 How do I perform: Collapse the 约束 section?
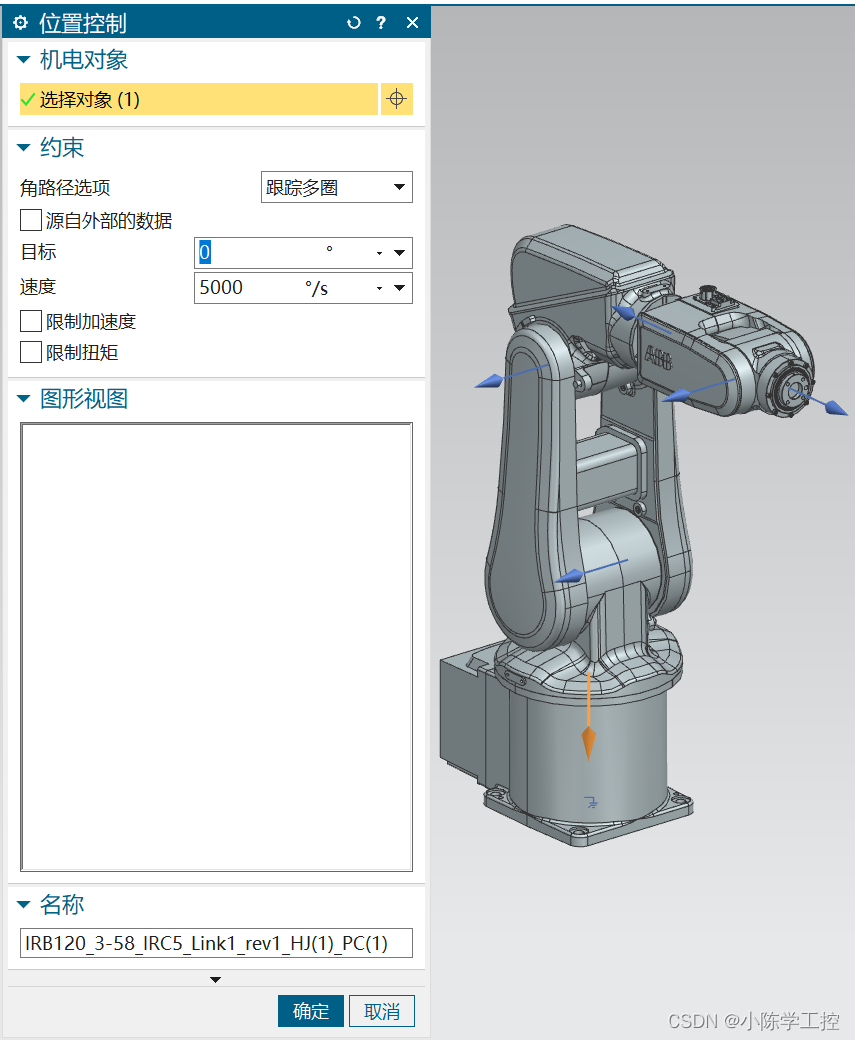point(22,147)
